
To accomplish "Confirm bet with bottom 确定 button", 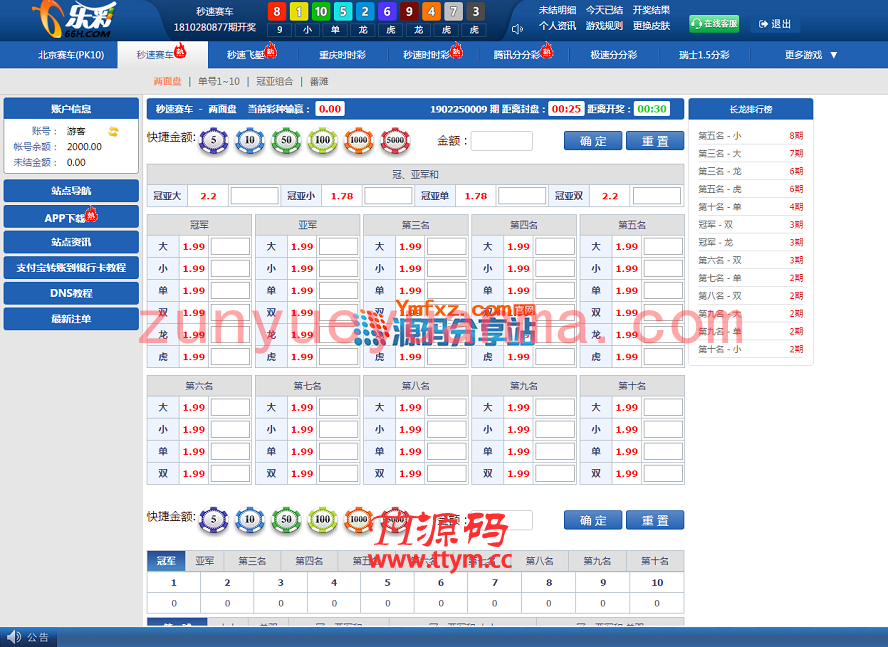I will (593, 520).
